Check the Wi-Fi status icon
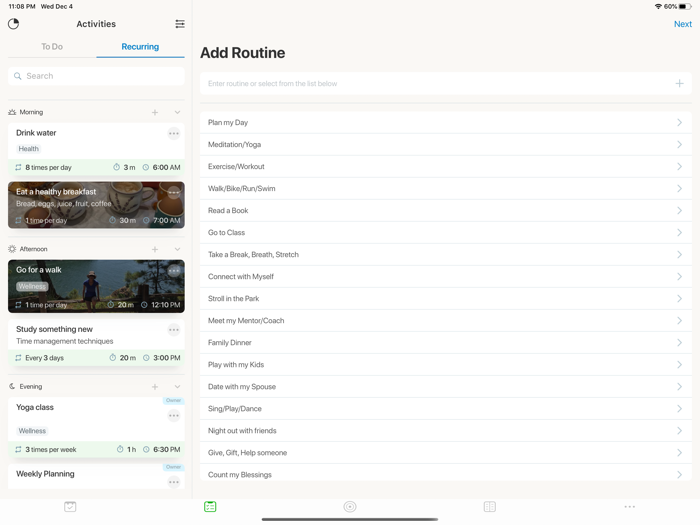Image resolution: width=700 pixels, height=525 pixels. (x=658, y=6)
